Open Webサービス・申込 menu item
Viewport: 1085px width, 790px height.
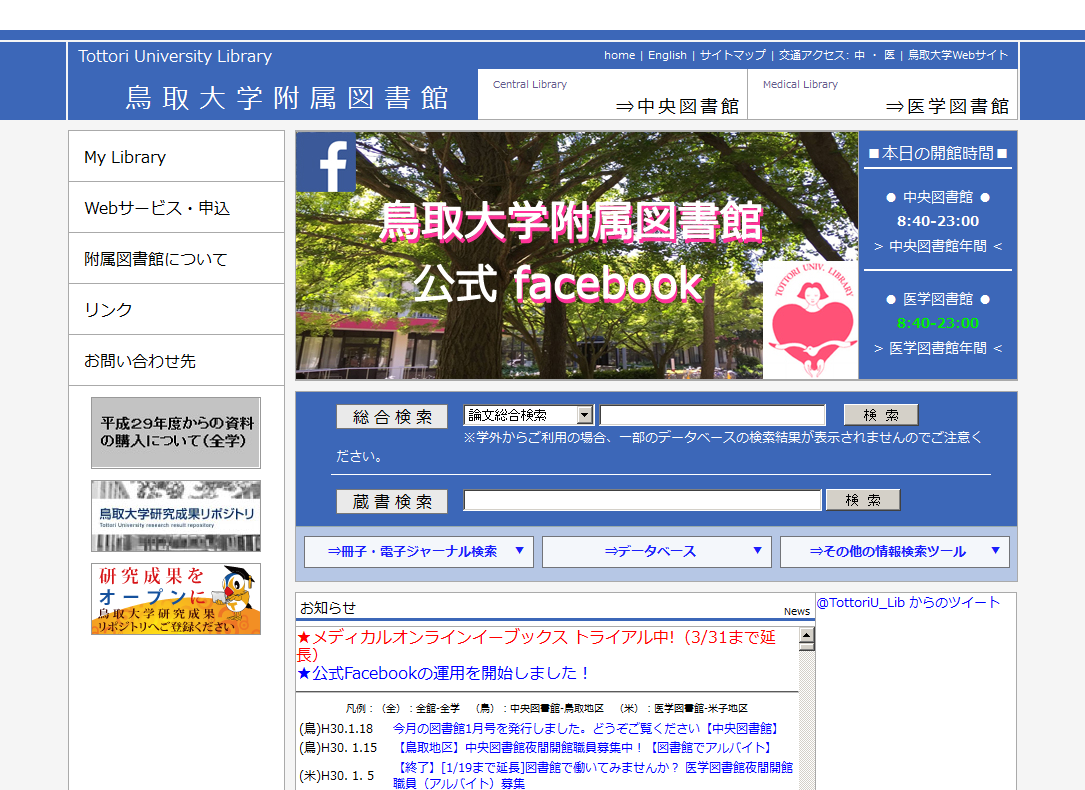[x=176, y=208]
